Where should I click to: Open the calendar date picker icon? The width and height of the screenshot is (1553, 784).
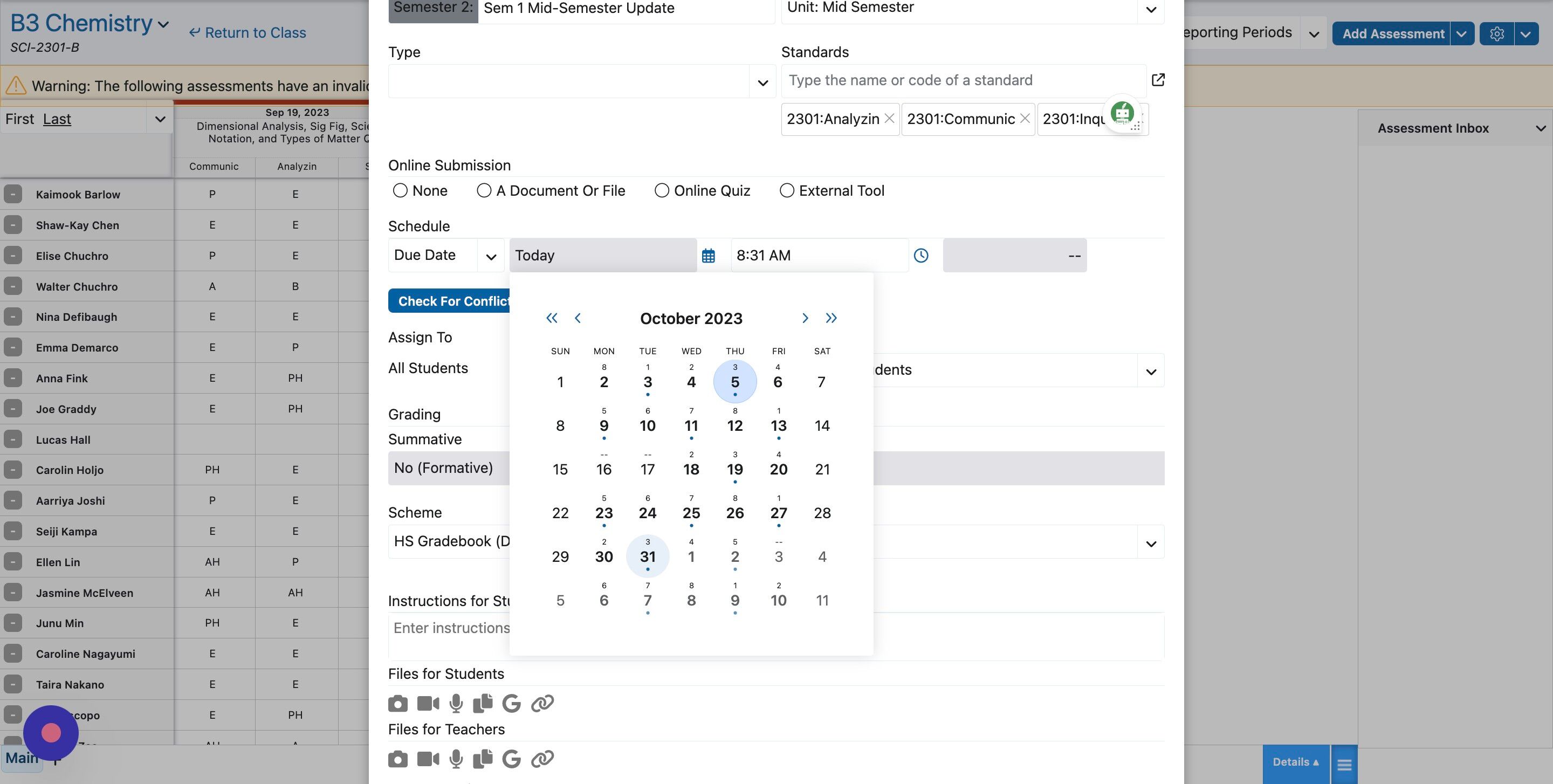point(709,256)
